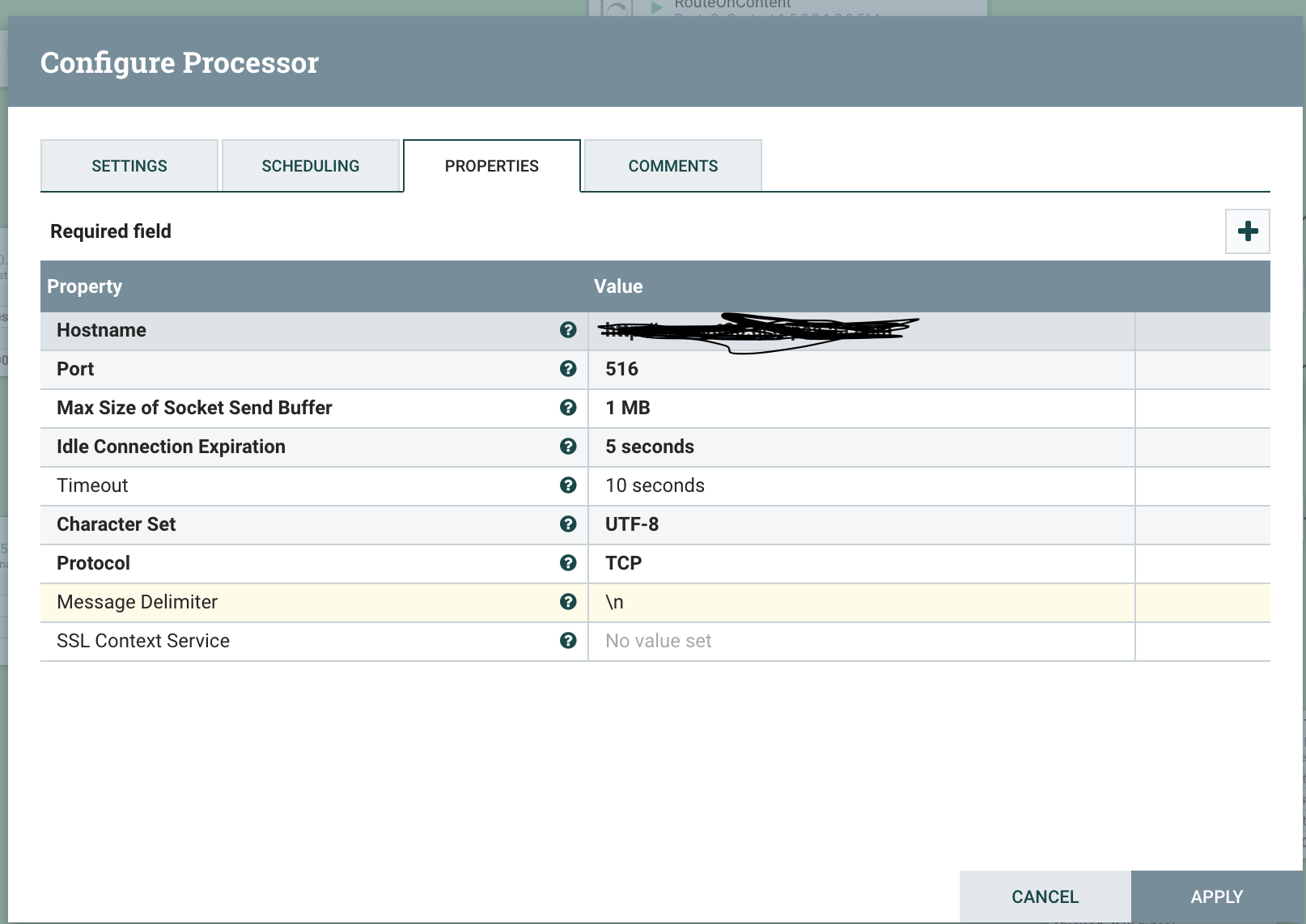Image resolution: width=1306 pixels, height=924 pixels.
Task: Open help for the Timeout property
Action: pyautogui.click(x=569, y=485)
